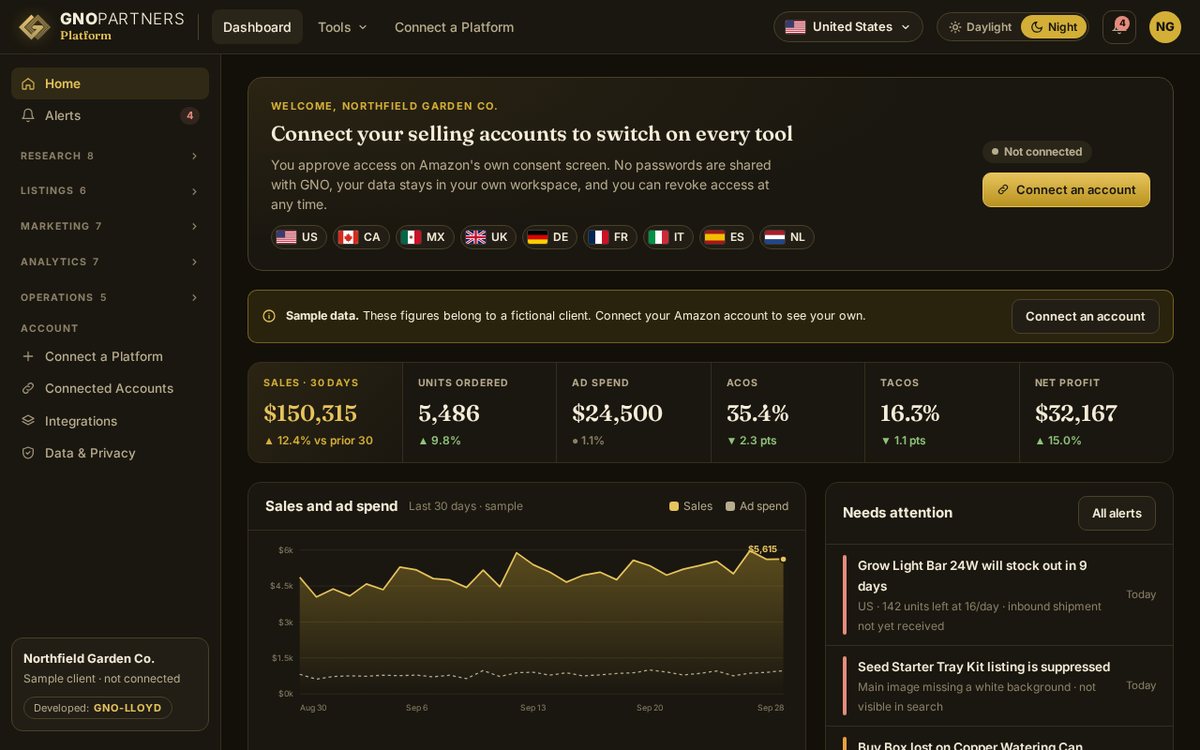The width and height of the screenshot is (1200, 750).
Task: Open the Seed Starter Tray Kit suppressed alert
Action: (x=999, y=686)
